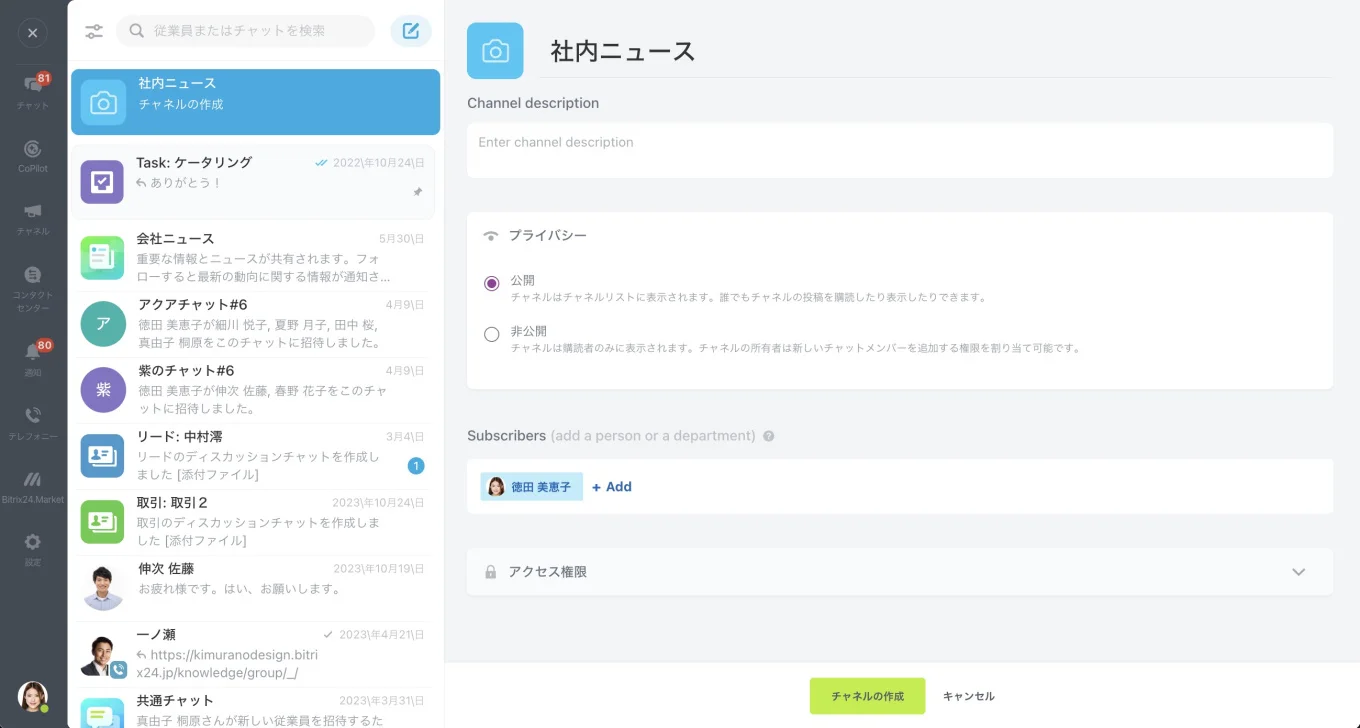Click the help icon beside Subscribers

[x=769, y=436]
